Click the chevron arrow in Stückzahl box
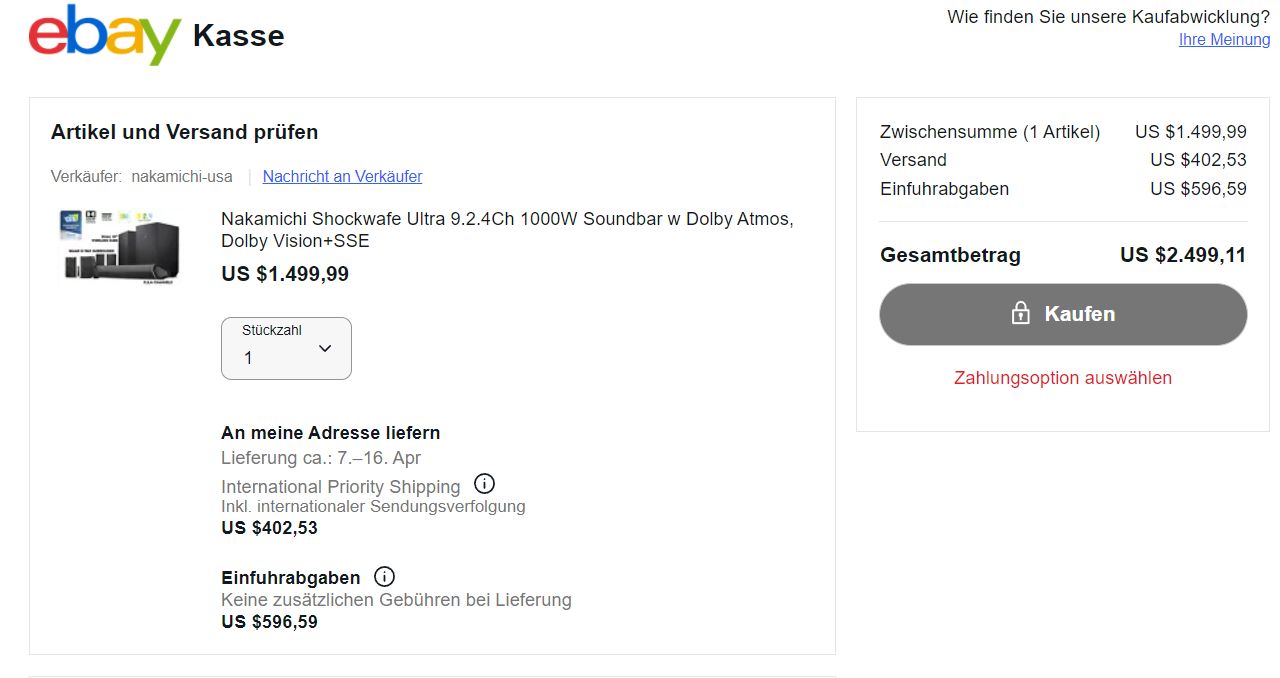The image size is (1280, 678). tap(325, 348)
